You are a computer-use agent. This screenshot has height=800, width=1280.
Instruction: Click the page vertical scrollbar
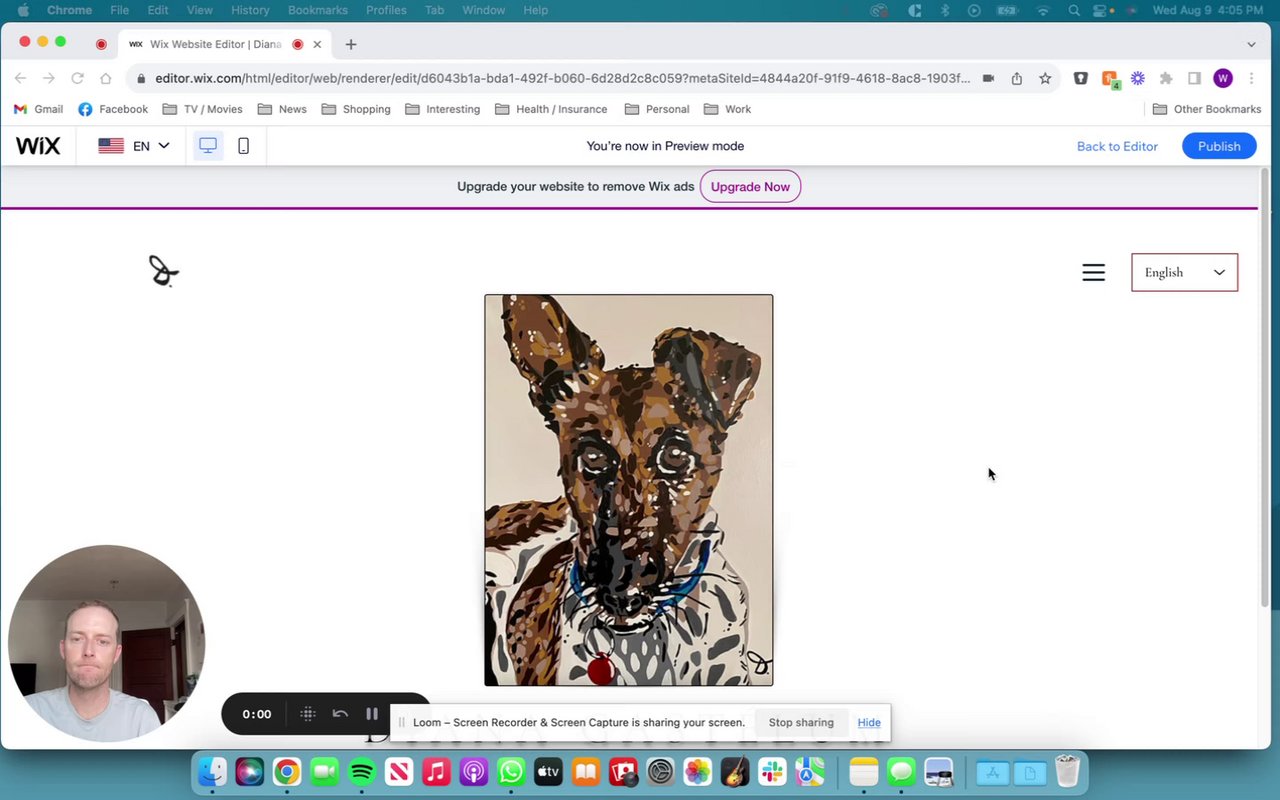1264,388
